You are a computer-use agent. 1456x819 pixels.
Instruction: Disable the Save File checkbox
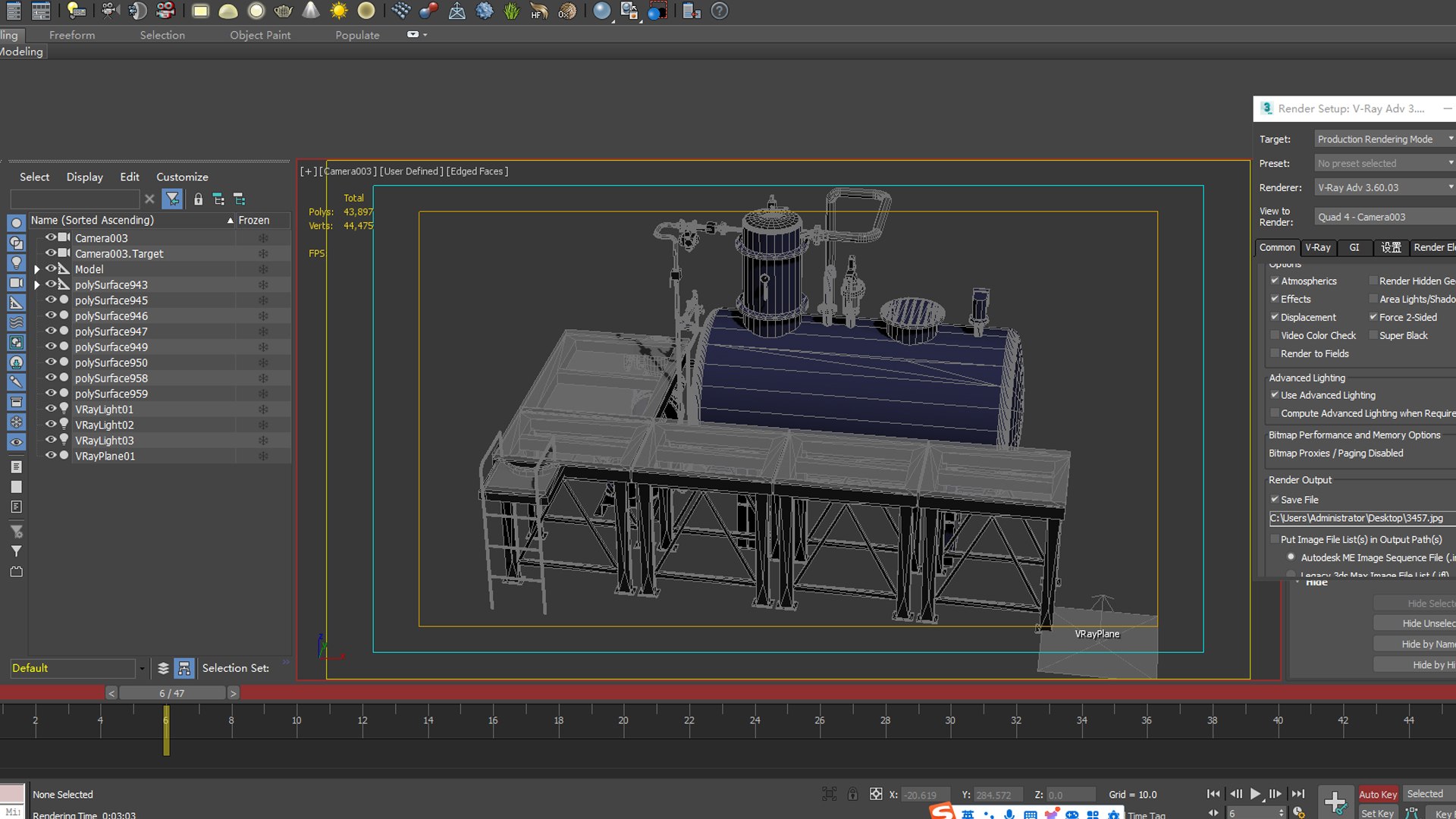pos(1275,500)
